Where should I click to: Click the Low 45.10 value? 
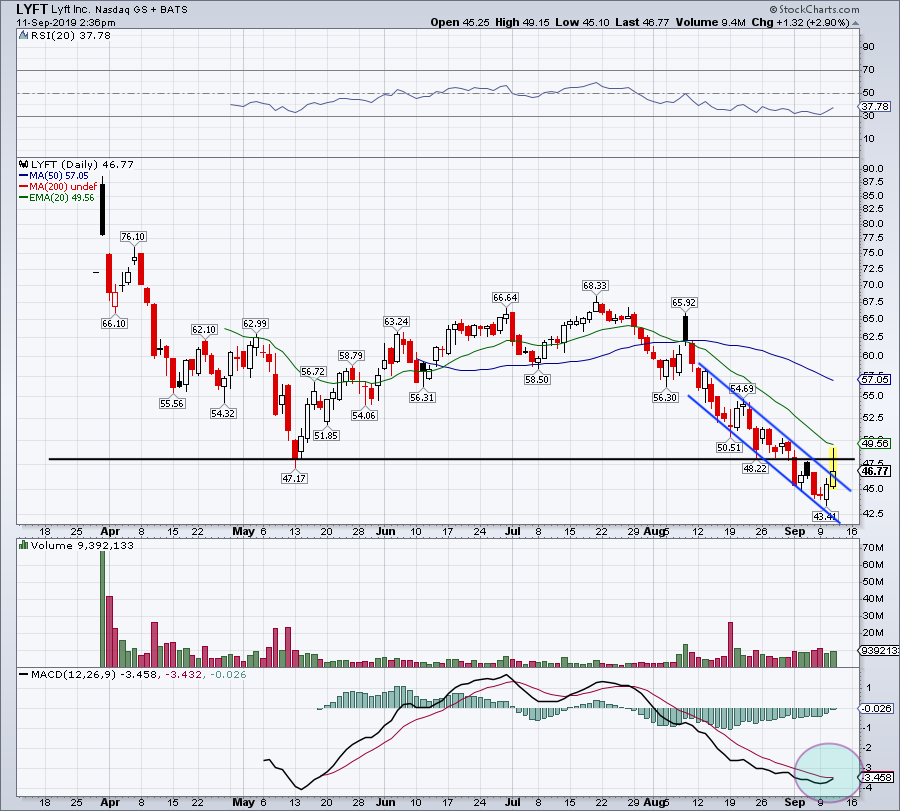582,22
